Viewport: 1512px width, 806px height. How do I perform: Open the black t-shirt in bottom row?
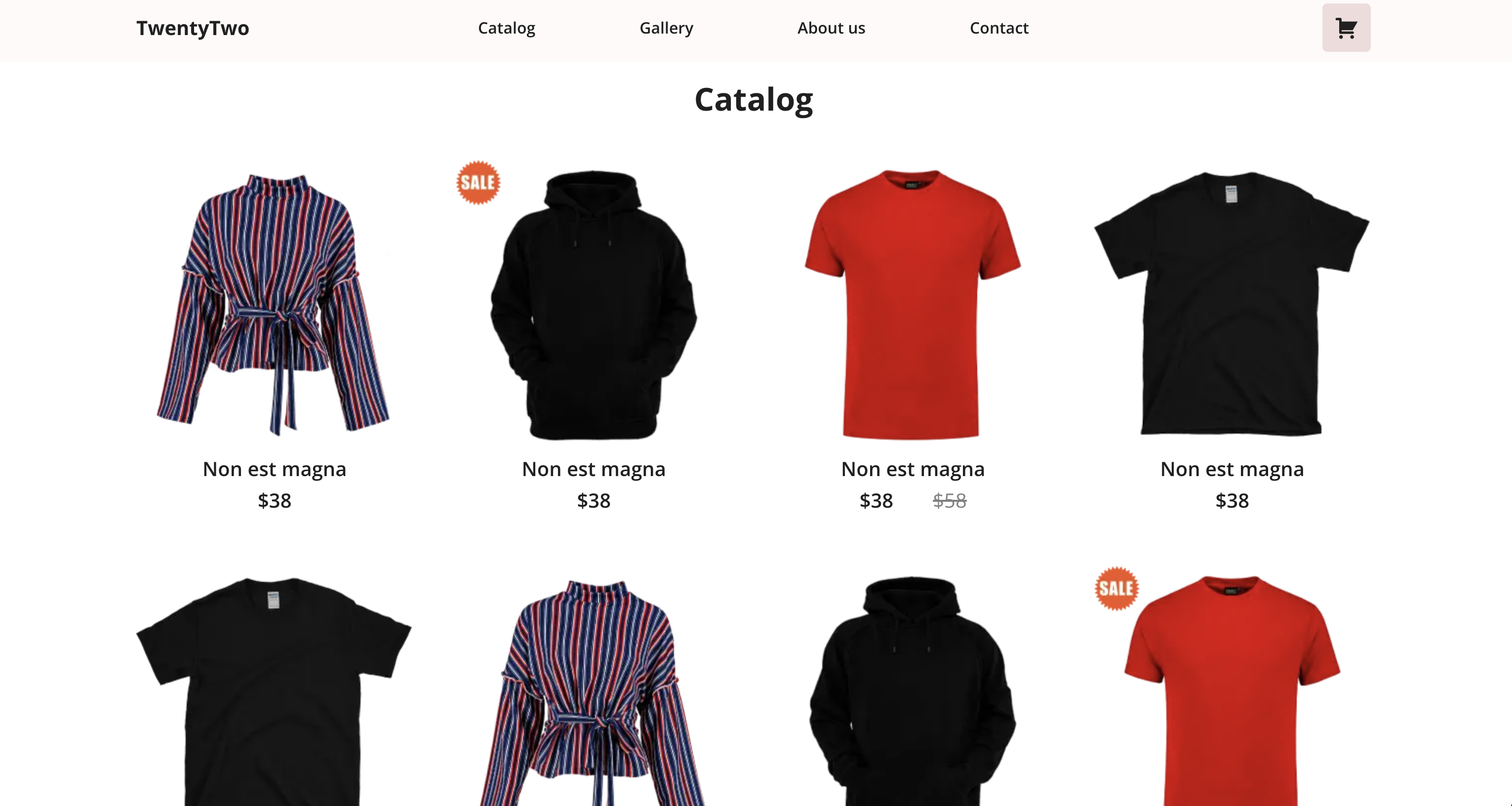pos(274,691)
